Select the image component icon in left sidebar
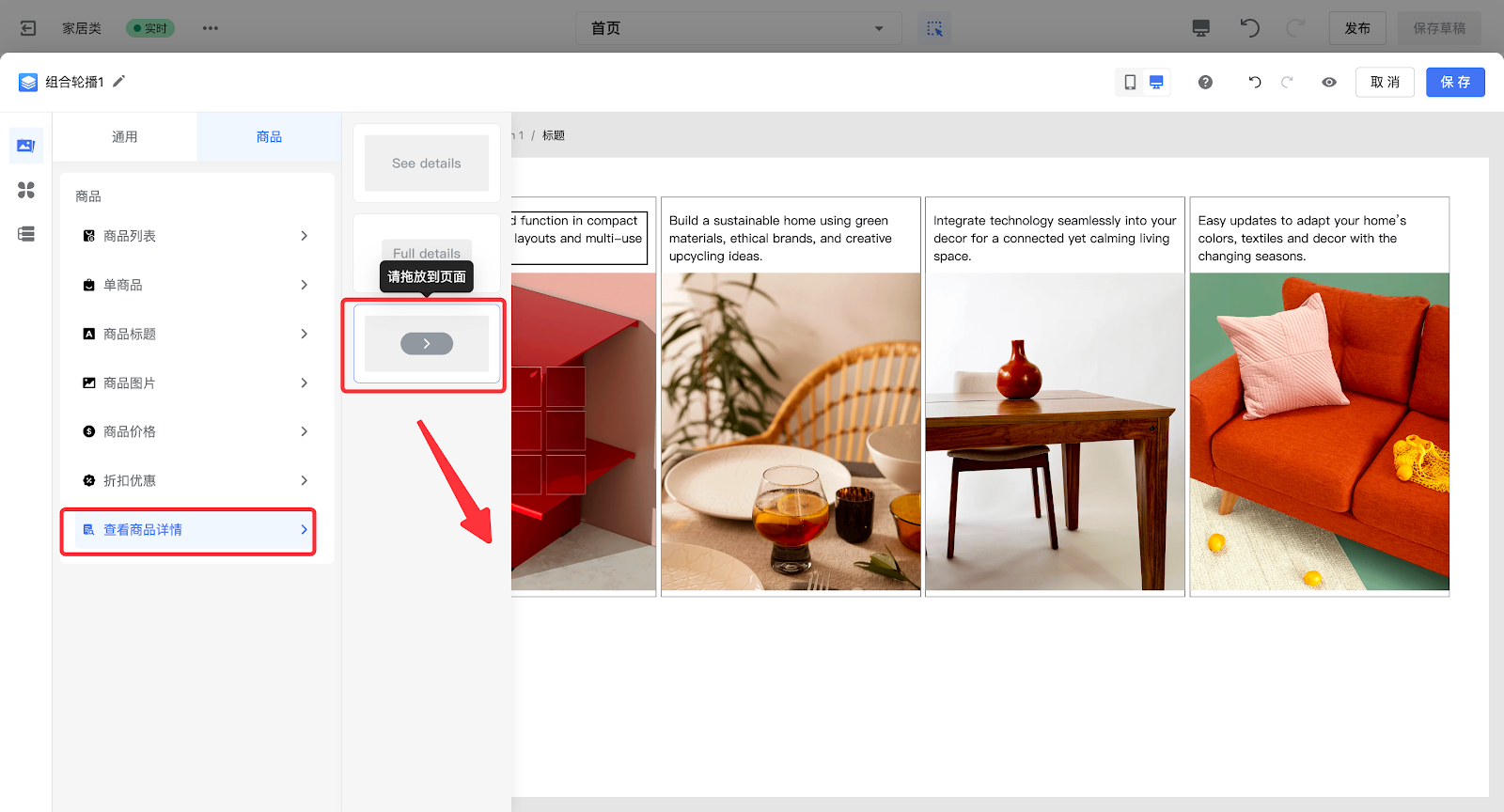The width and height of the screenshot is (1504, 812). tap(26, 146)
